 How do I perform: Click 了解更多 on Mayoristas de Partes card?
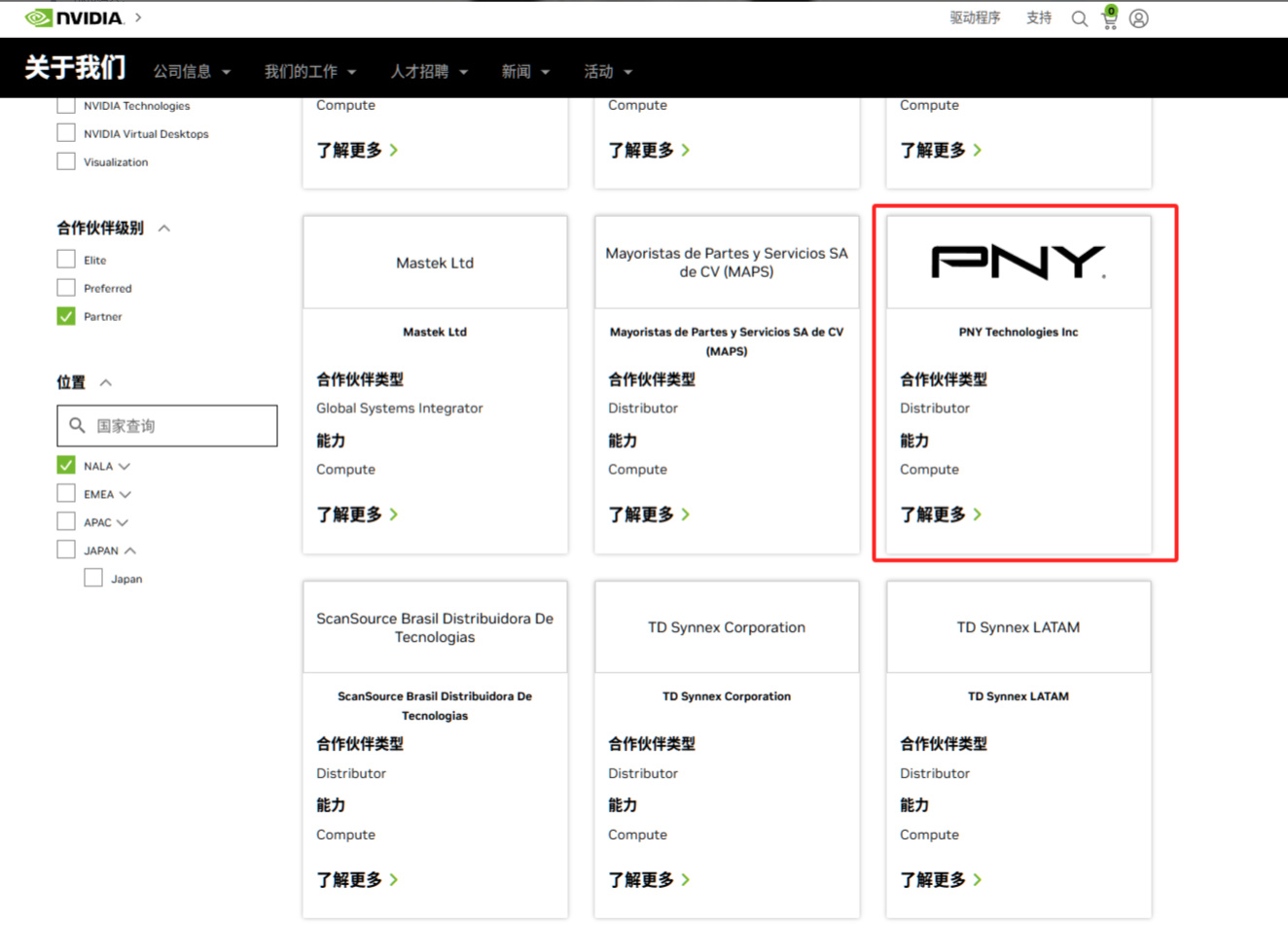(649, 514)
